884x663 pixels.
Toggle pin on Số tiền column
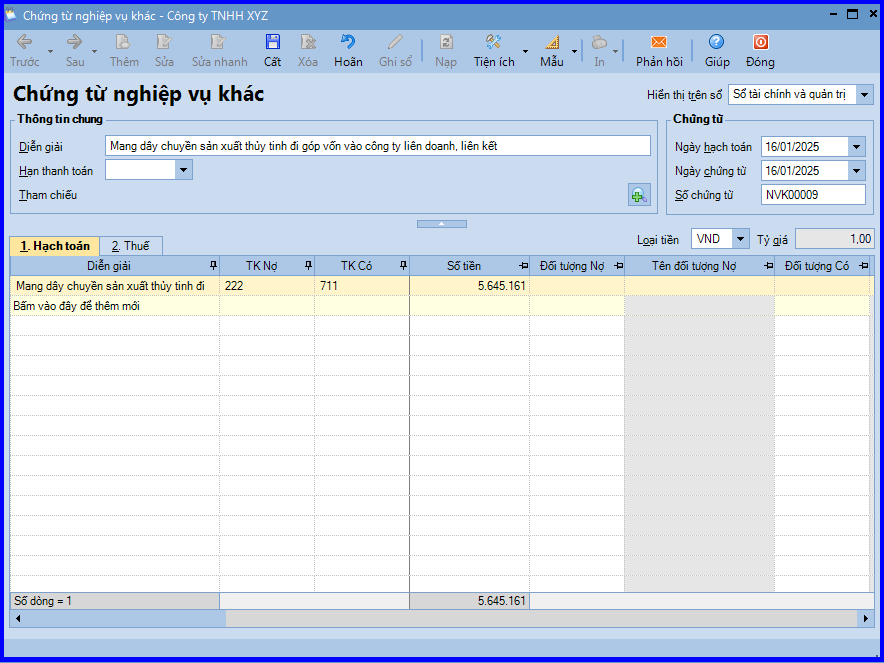(523, 265)
